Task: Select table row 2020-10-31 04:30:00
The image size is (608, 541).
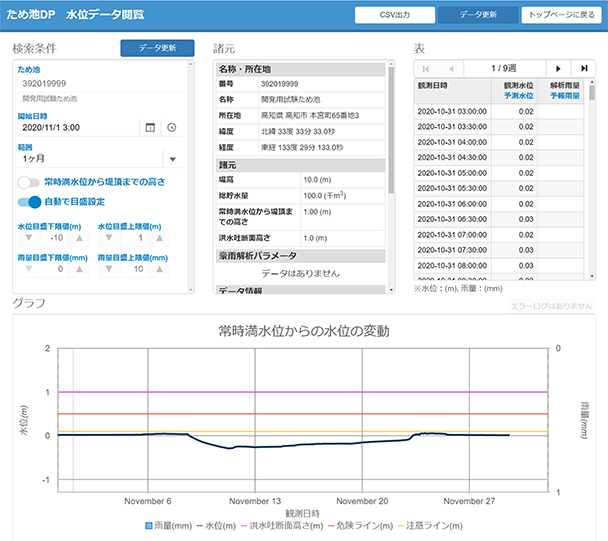Action: click(x=499, y=158)
